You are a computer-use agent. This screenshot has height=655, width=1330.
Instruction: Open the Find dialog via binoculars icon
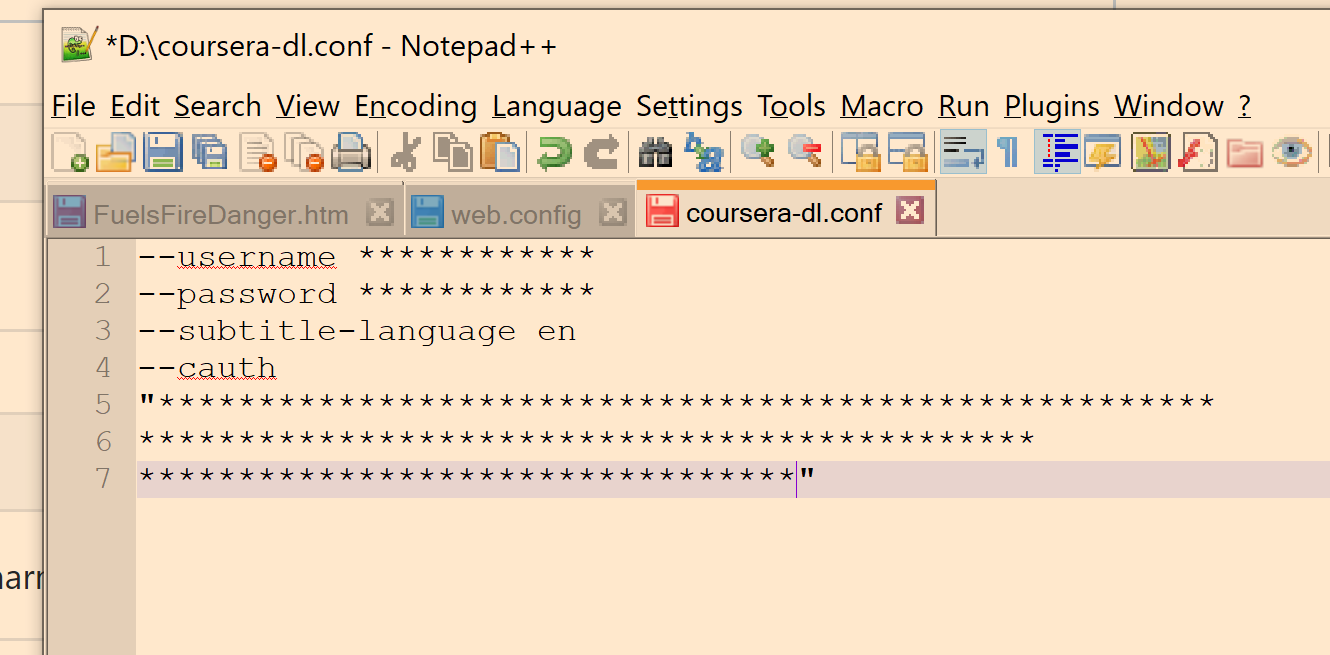click(x=656, y=152)
